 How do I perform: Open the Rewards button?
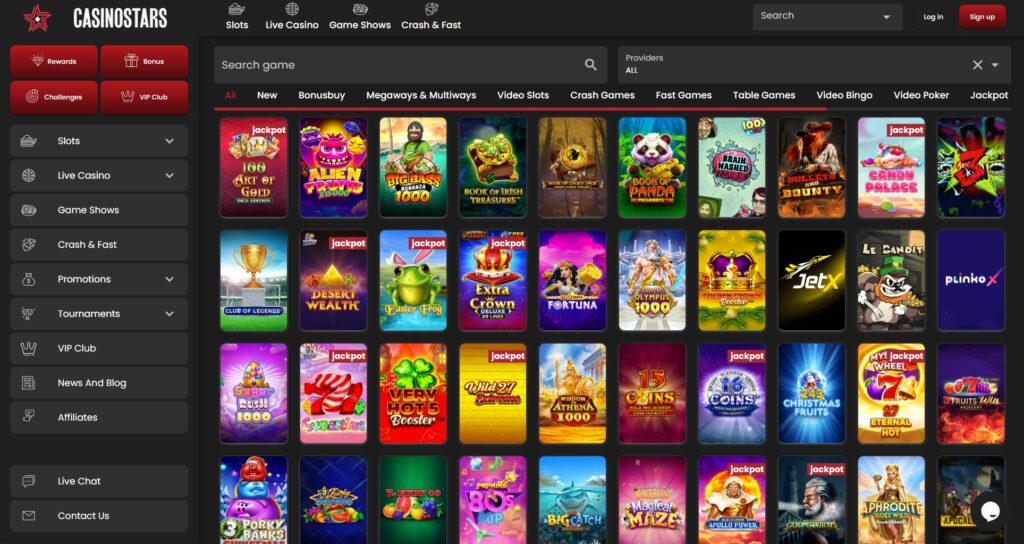click(x=54, y=61)
